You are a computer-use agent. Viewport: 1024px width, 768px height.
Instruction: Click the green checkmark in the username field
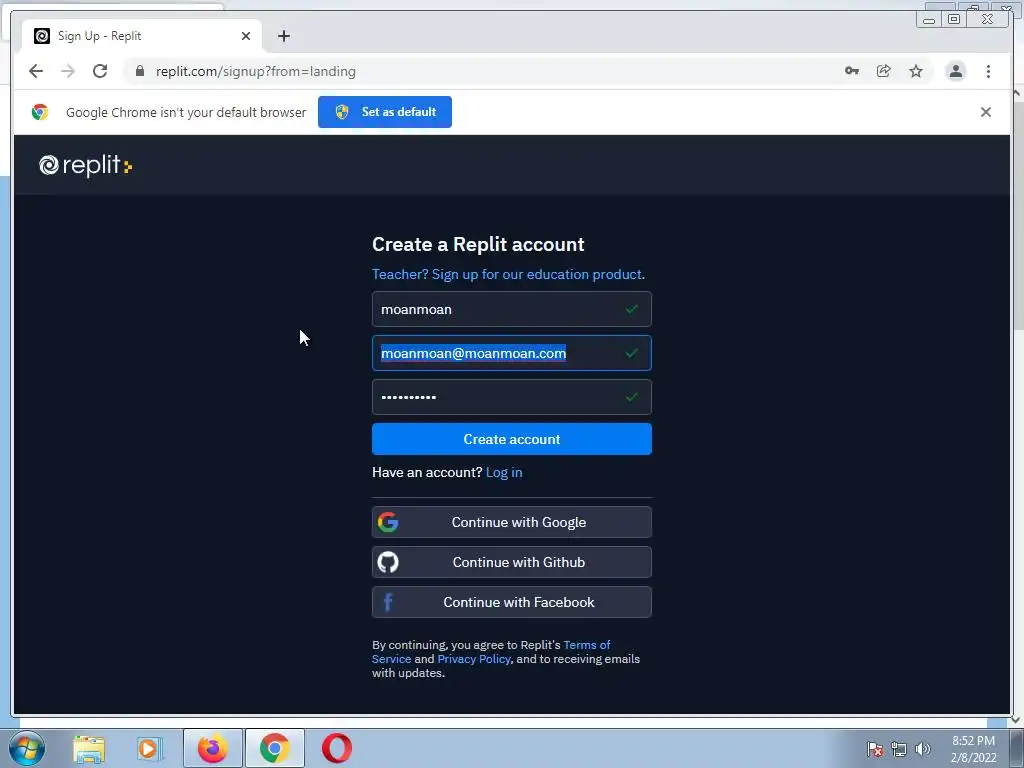pos(631,309)
